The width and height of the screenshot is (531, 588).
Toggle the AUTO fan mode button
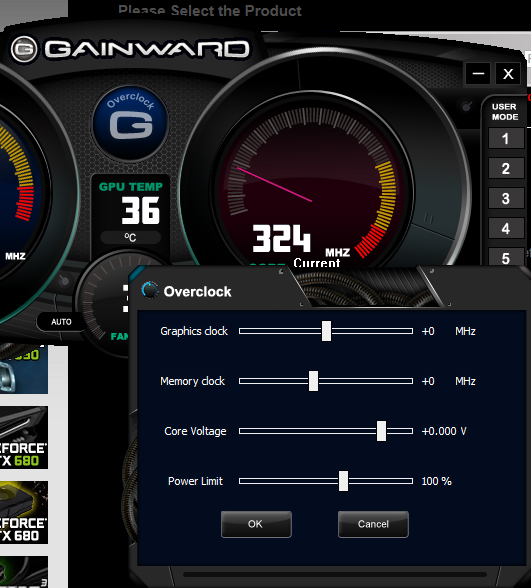pos(61,322)
